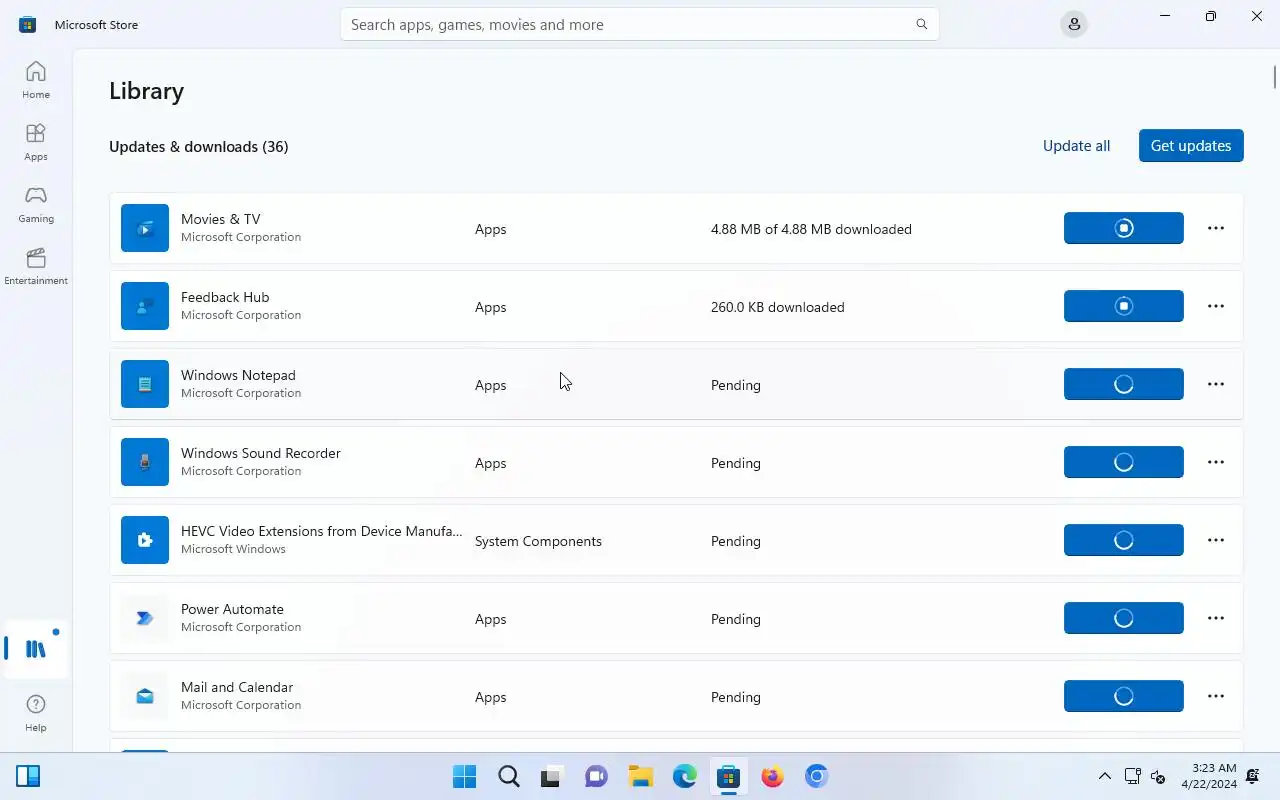Select the Windows Sound Recorder title text
Image resolution: width=1280 pixels, height=800 pixels.
tap(261, 453)
